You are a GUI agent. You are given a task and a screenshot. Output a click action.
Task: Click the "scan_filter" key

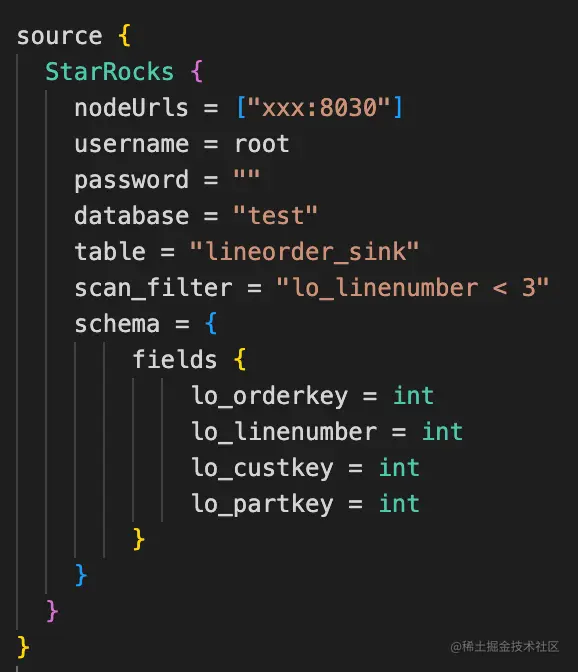pyautogui.click(x=153, y=288)
